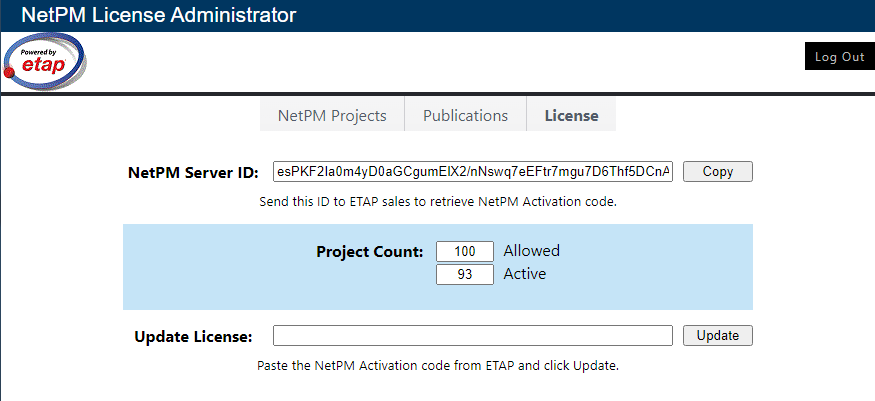Focus the Update License input box

point(473,336)
